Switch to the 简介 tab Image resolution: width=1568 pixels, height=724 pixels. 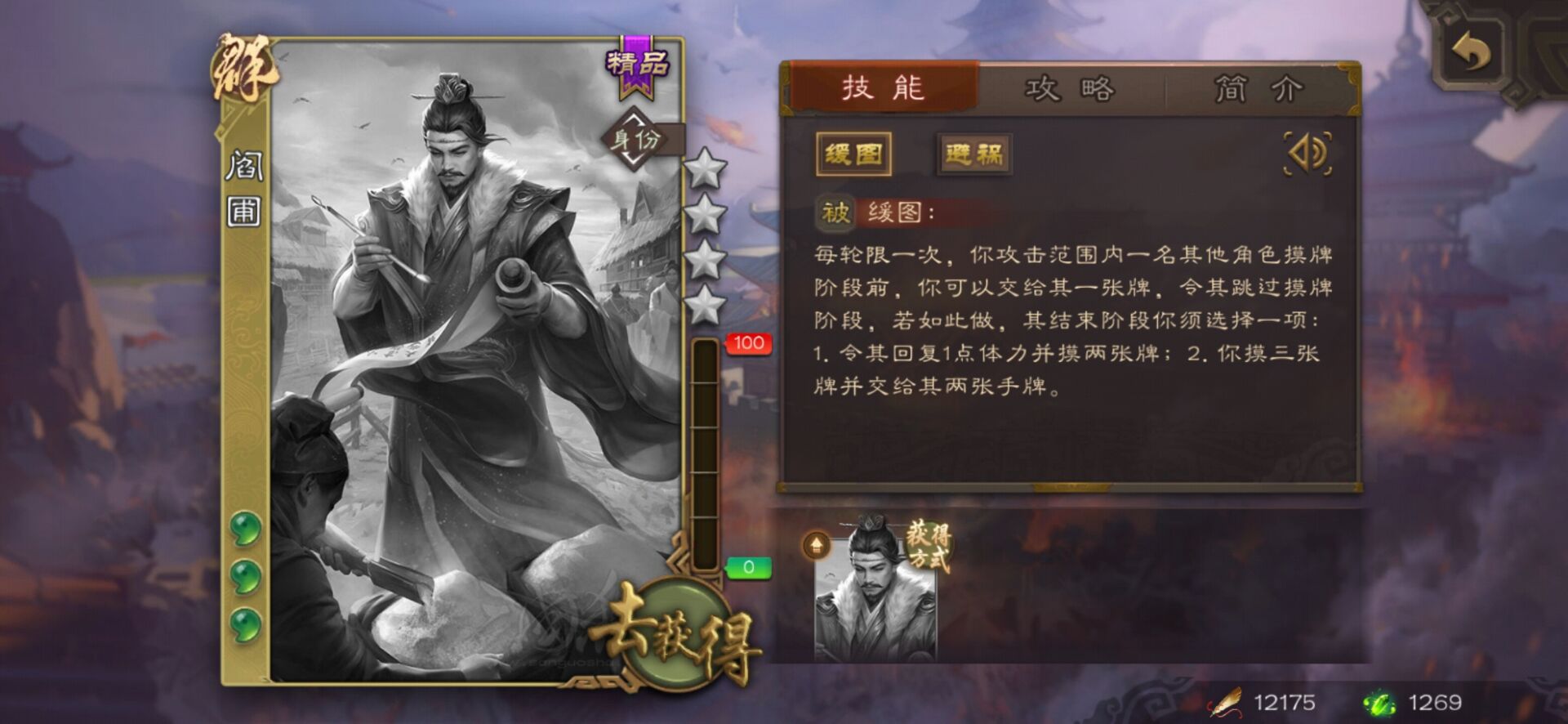coord(1258,88)
